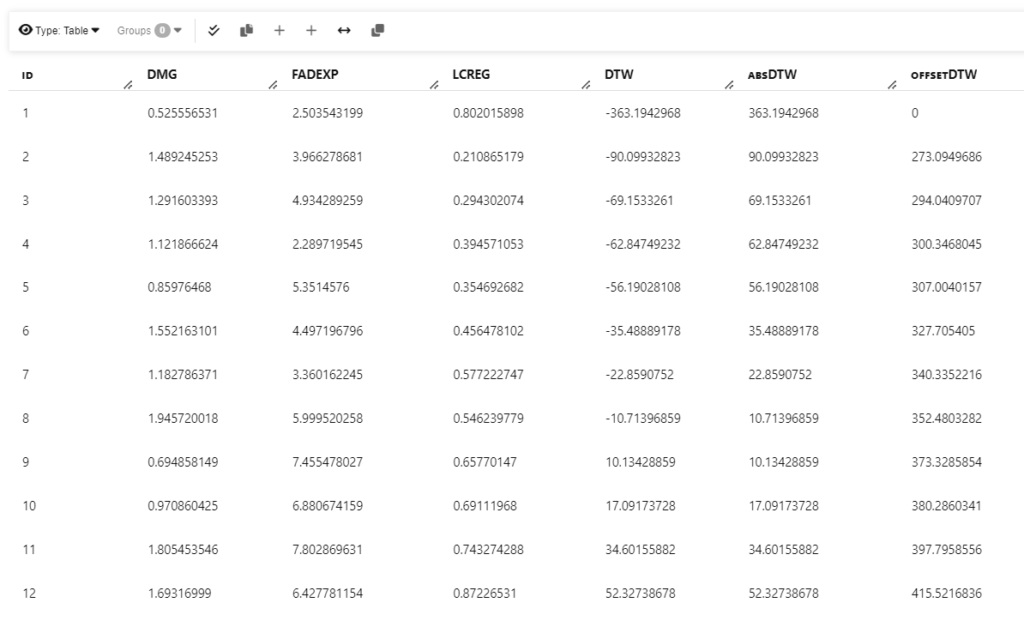Click the resize handle left of DMG header
Image resolution: width=1024 pixels, height=639 pixels.
point(127,85)
